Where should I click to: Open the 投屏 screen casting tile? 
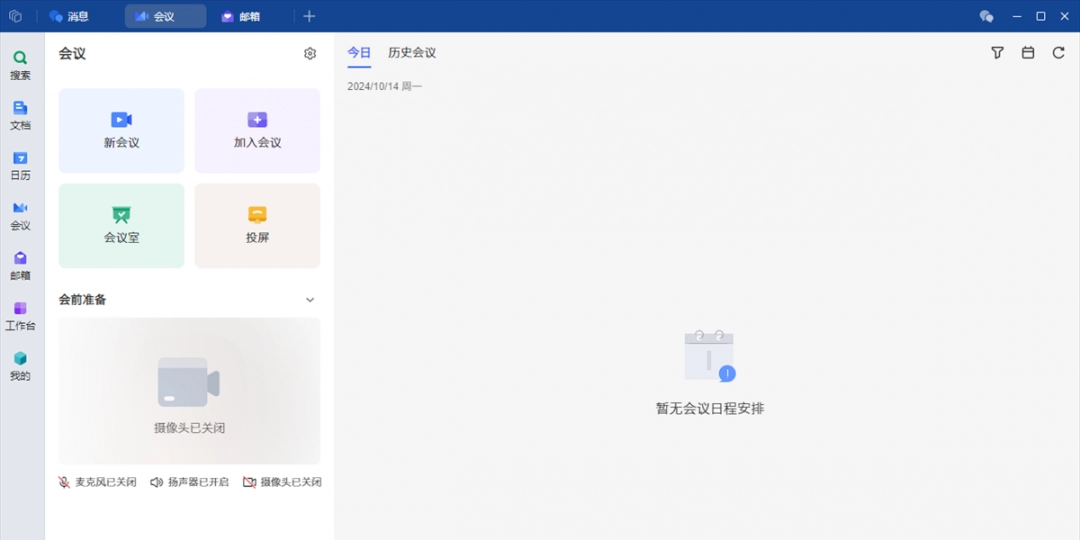coord(257,225)
